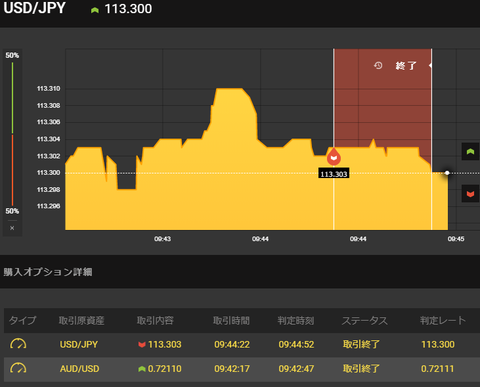The image size is (480, 387).
Task: Click 取引終了 status in USD/JPY row
Action: click(361, 344)
